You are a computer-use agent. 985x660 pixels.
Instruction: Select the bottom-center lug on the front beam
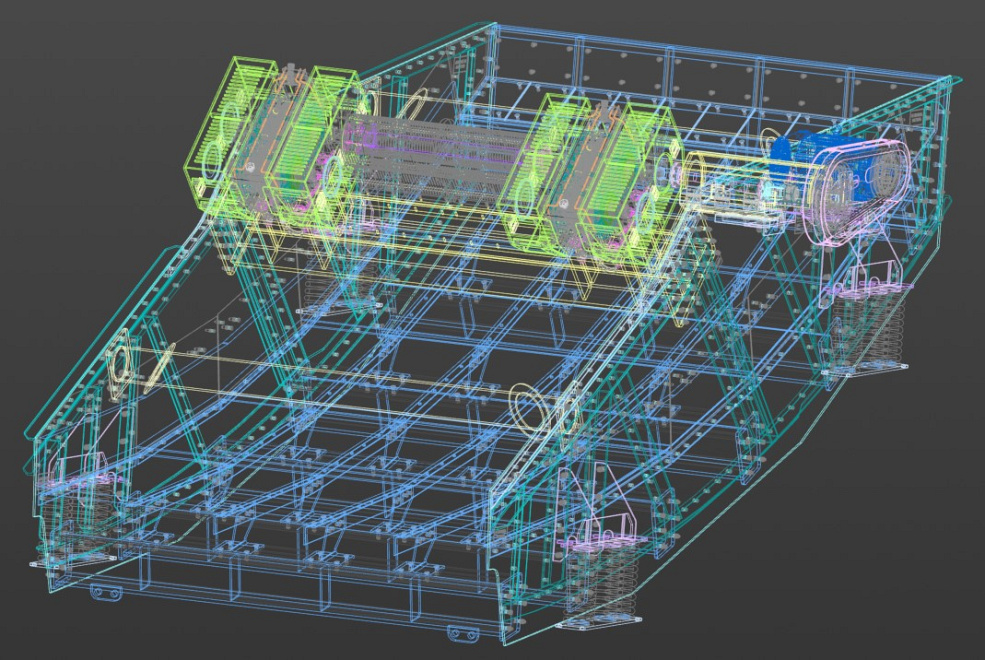point(461,632)
